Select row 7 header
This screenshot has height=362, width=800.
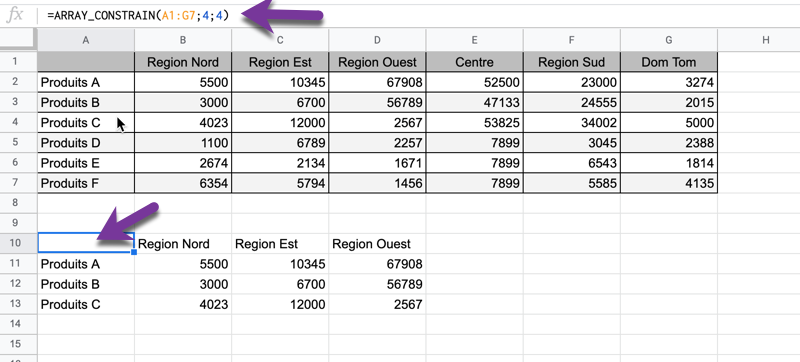(x=15, y=183)
